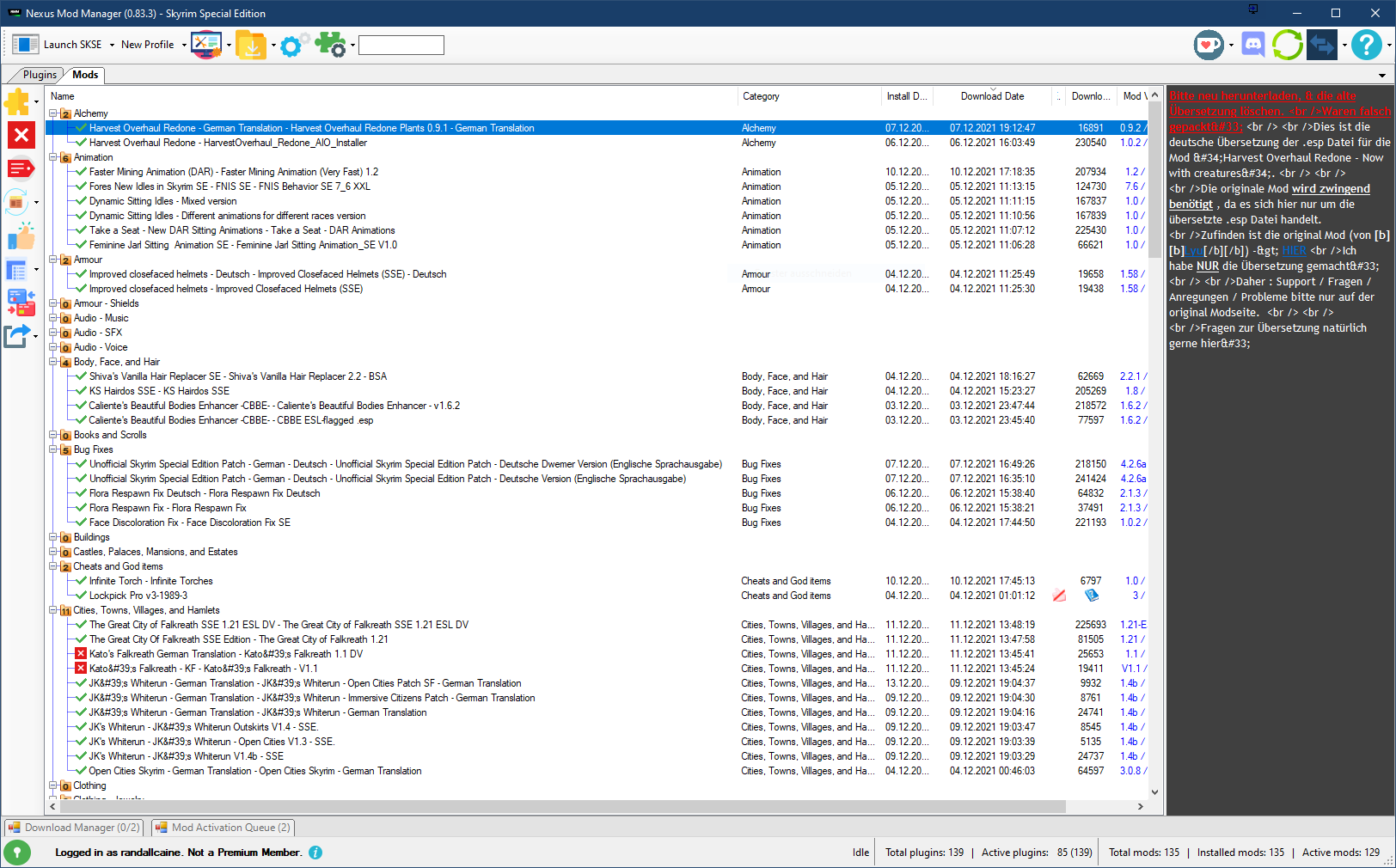Open the Mod Activation Queue tab
The height and width of the screenshot is (868, 1396).
(x=223, y=828)
